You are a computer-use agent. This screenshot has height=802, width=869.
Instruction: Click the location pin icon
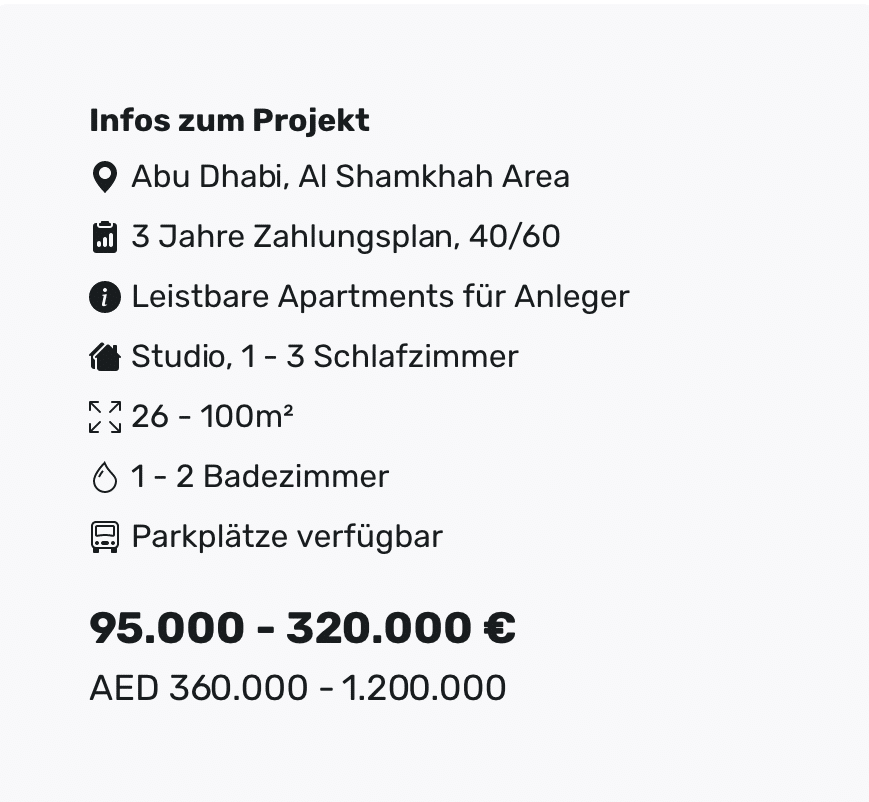tap(105, 177)
